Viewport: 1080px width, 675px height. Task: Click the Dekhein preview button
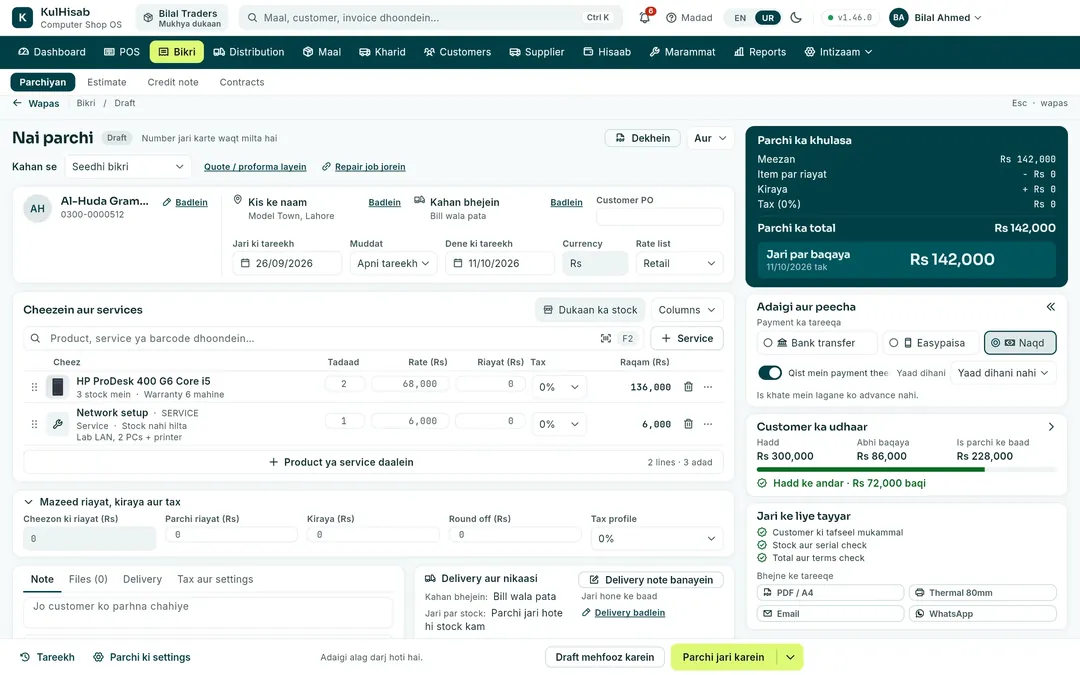[x=643, y=138]
